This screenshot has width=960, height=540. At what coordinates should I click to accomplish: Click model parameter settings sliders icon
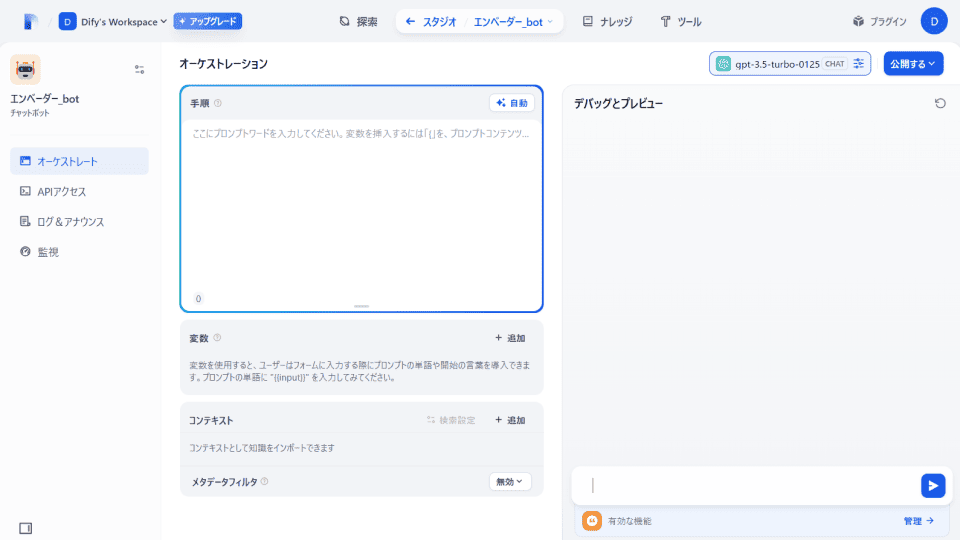click(858, 64)
